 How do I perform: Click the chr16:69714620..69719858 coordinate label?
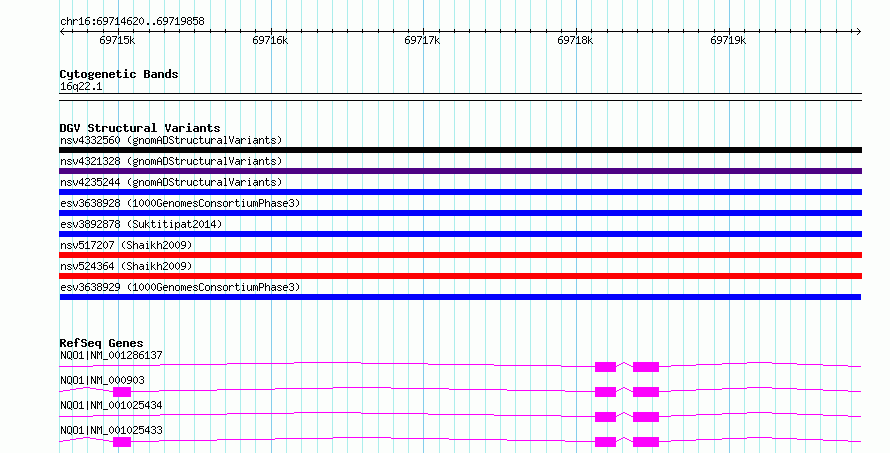[132, 22]
